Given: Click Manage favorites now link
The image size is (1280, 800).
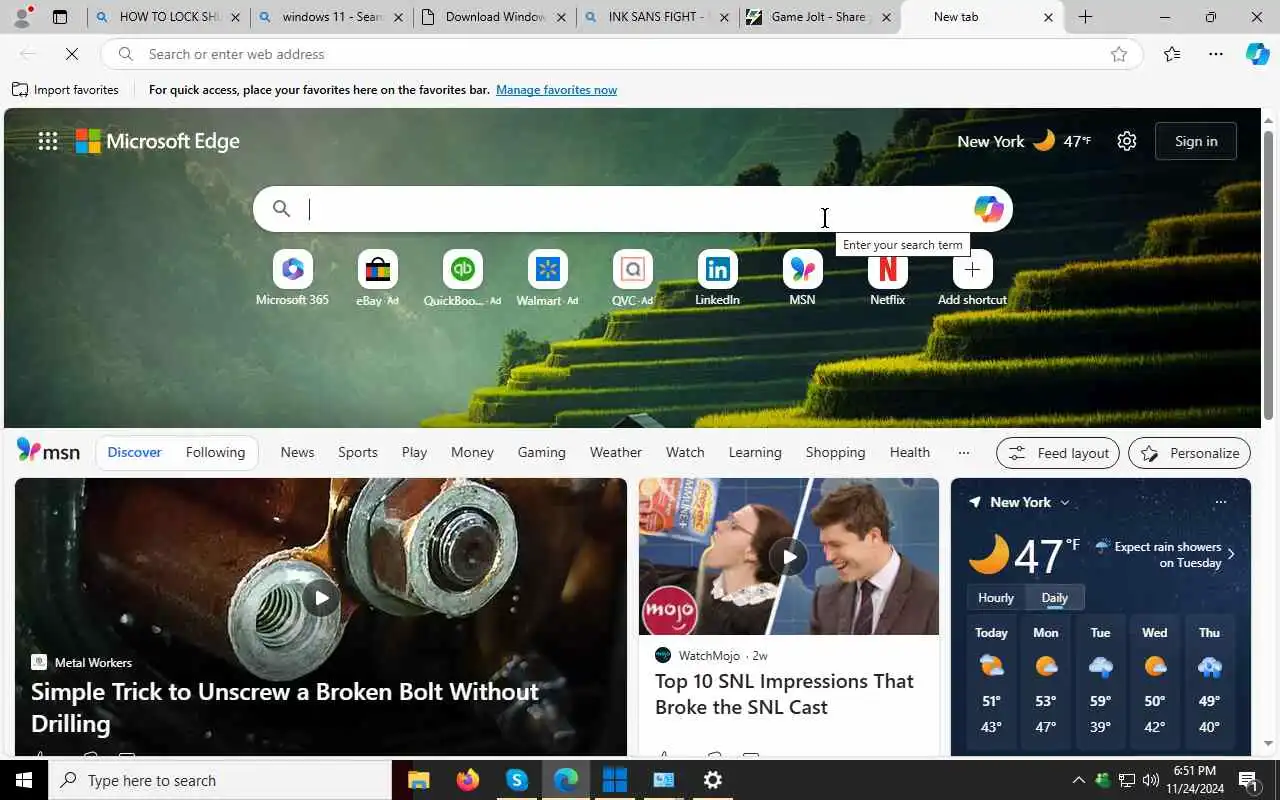Looking at the screenshot, I should coord(556,90).
